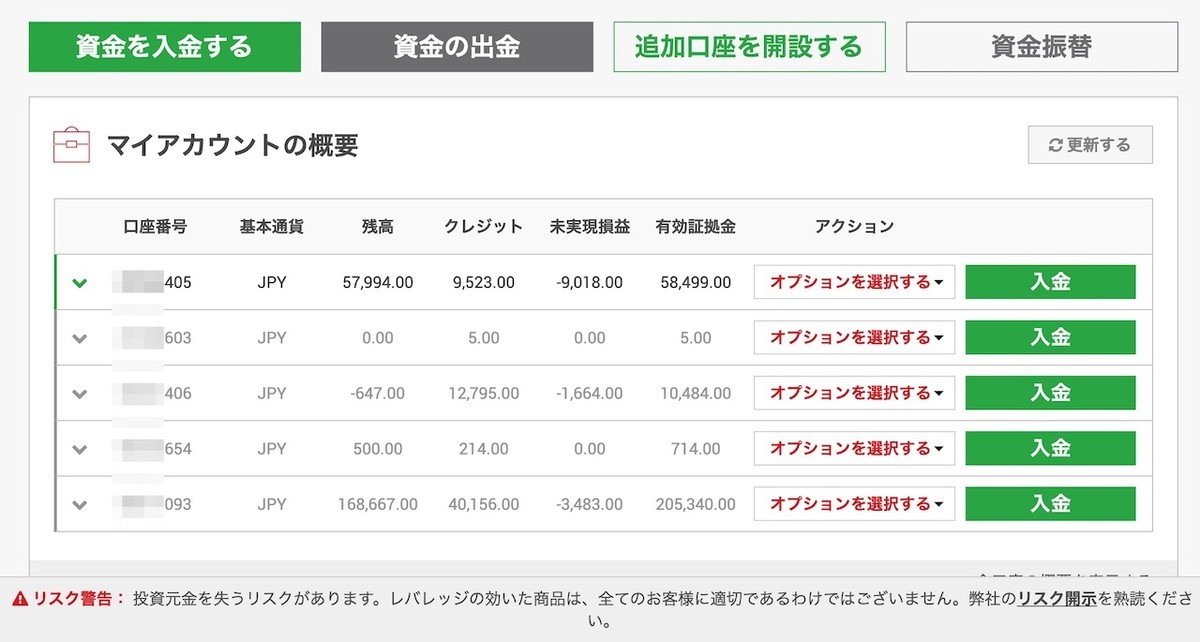Click the 有効証拠金 column header
This screenshot has width=1200, height=642.
pyautogui.click(x=696, y=226)
